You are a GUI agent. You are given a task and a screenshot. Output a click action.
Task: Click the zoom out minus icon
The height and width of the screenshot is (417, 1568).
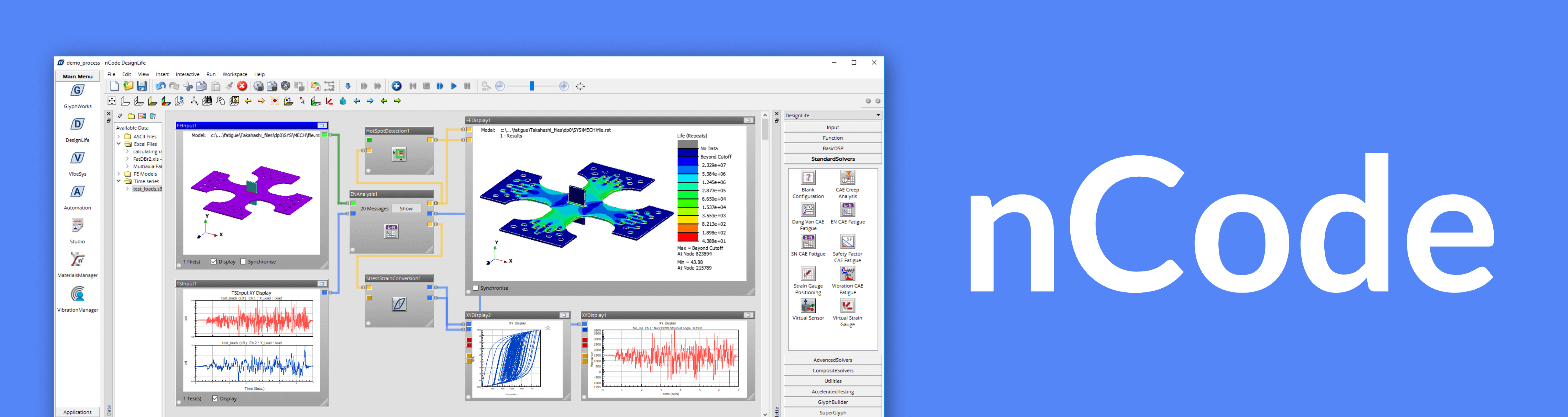point(500,86)
